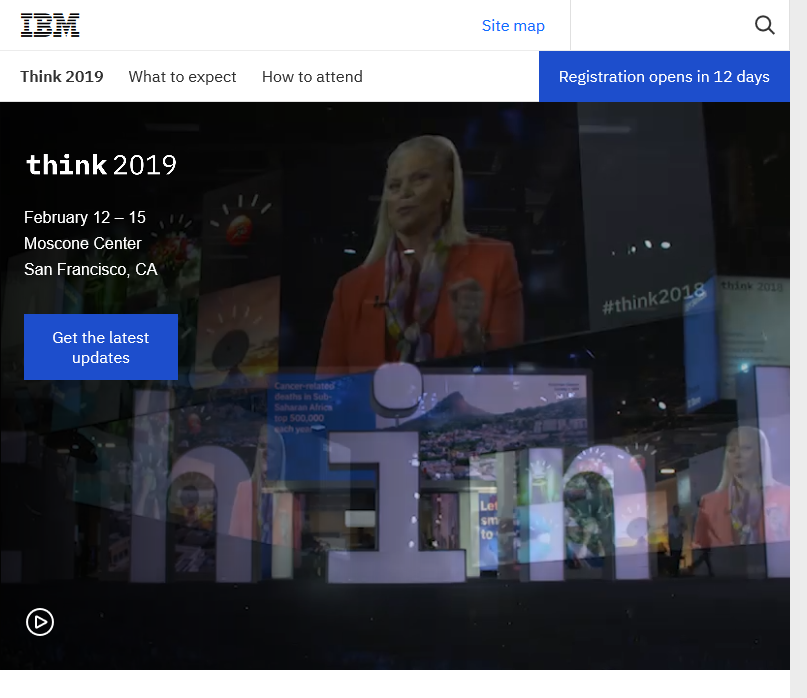Screen dimensions: 807x698
Task: Click the Get the latest updates button
Action: (101, 347)
